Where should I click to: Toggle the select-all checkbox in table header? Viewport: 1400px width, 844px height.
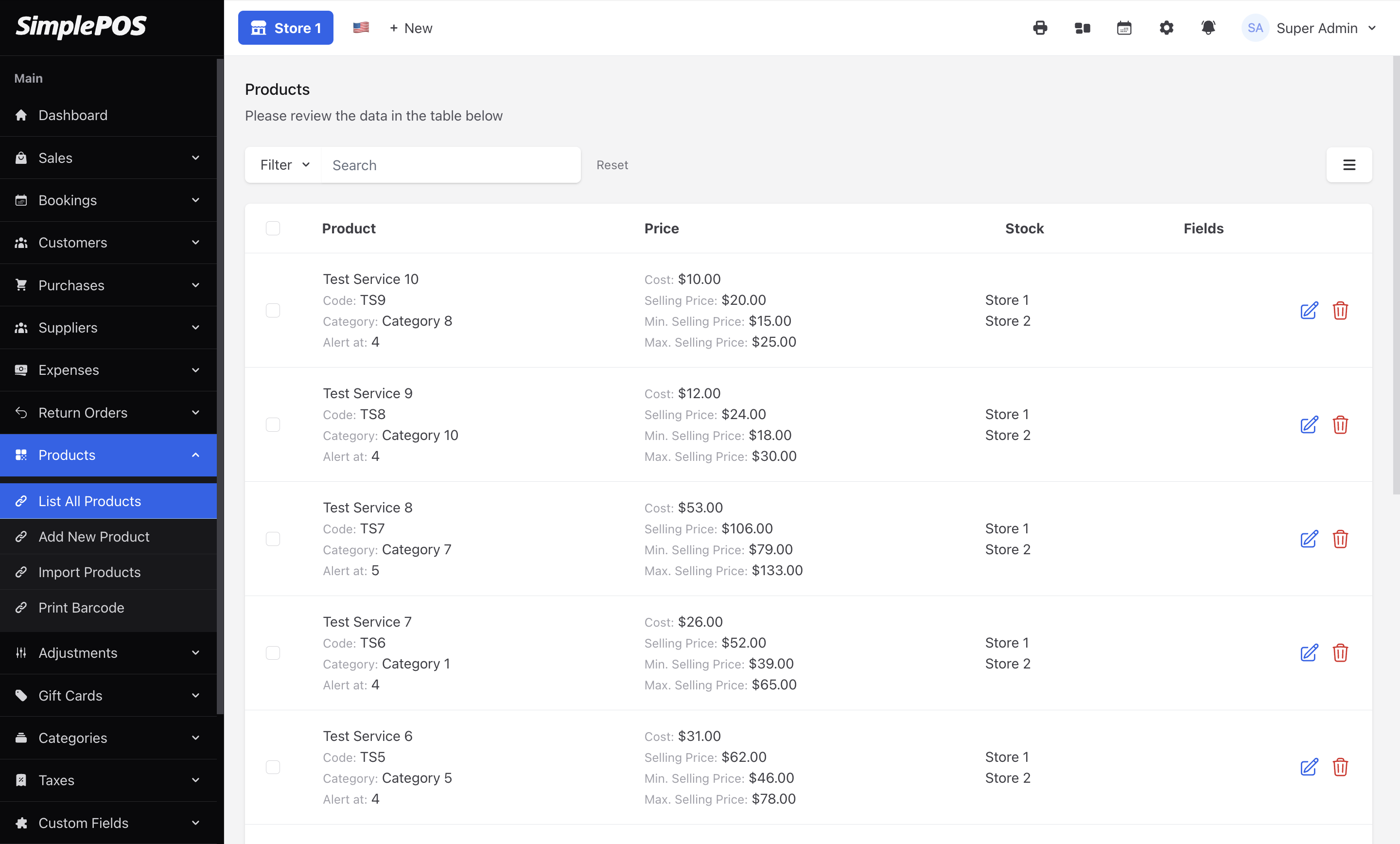[273, 229]
